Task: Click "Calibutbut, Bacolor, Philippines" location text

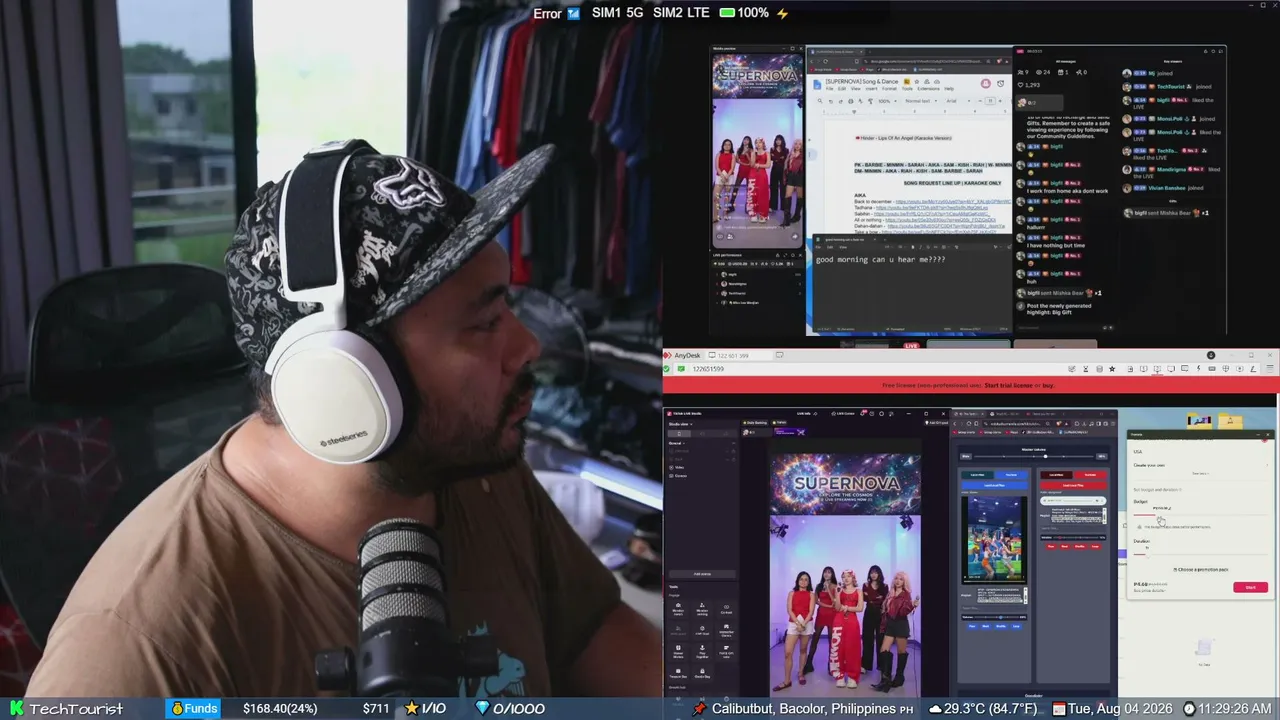Action: coord(804,708)
